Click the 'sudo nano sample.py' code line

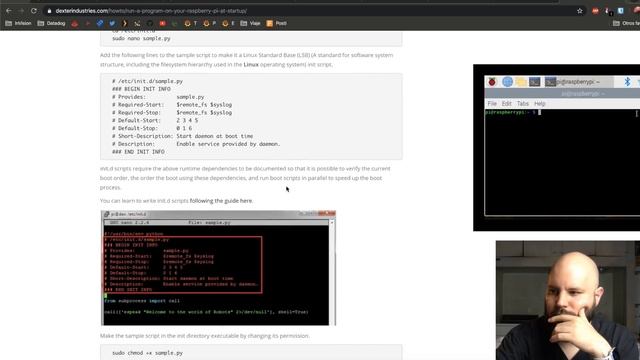[141, 38]
